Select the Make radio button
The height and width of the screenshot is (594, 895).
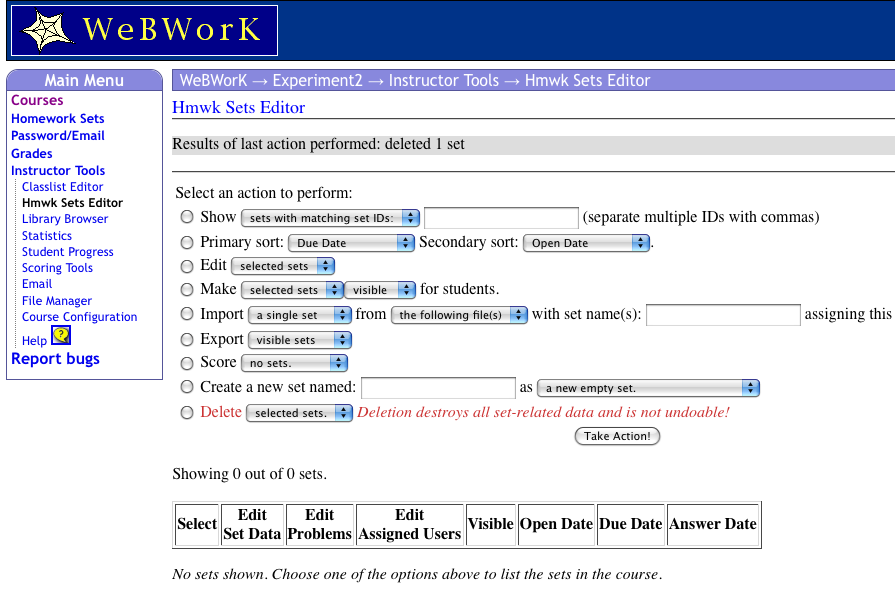pos(187,289)
